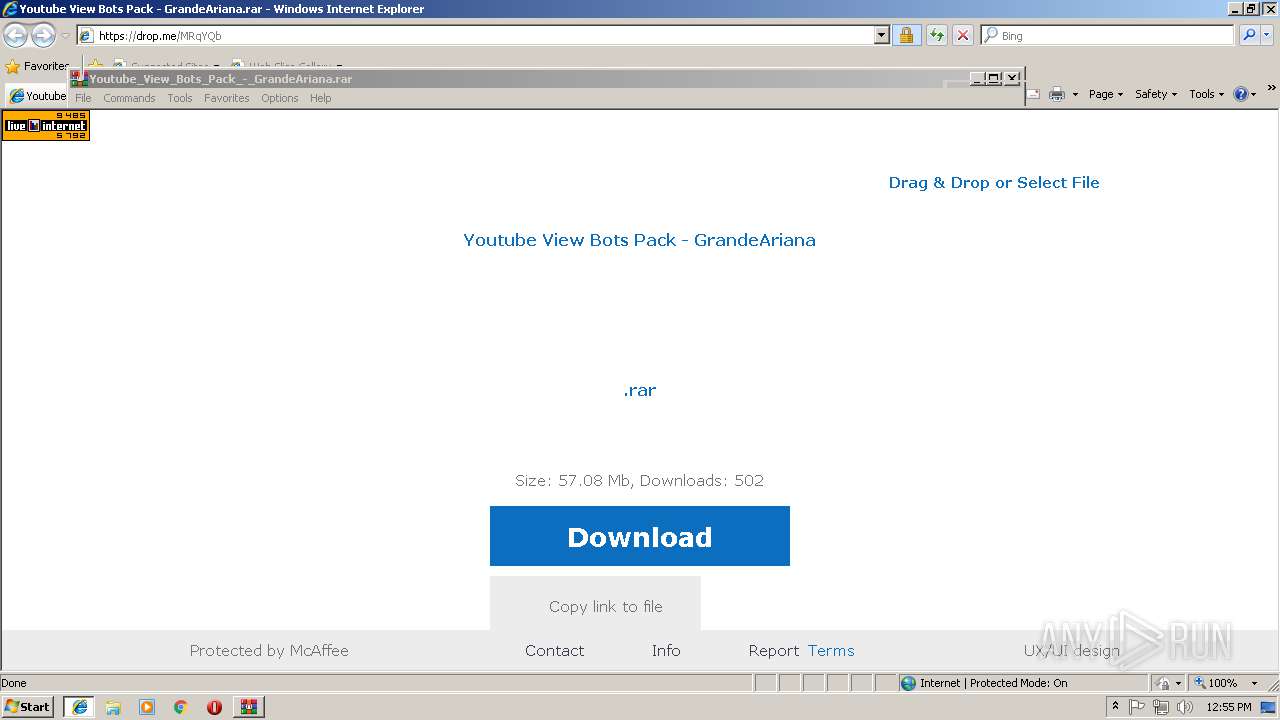The image size is (1280, 720).
Task: Click Protected Mode: On status text
Action: (x=1019, y=683)
